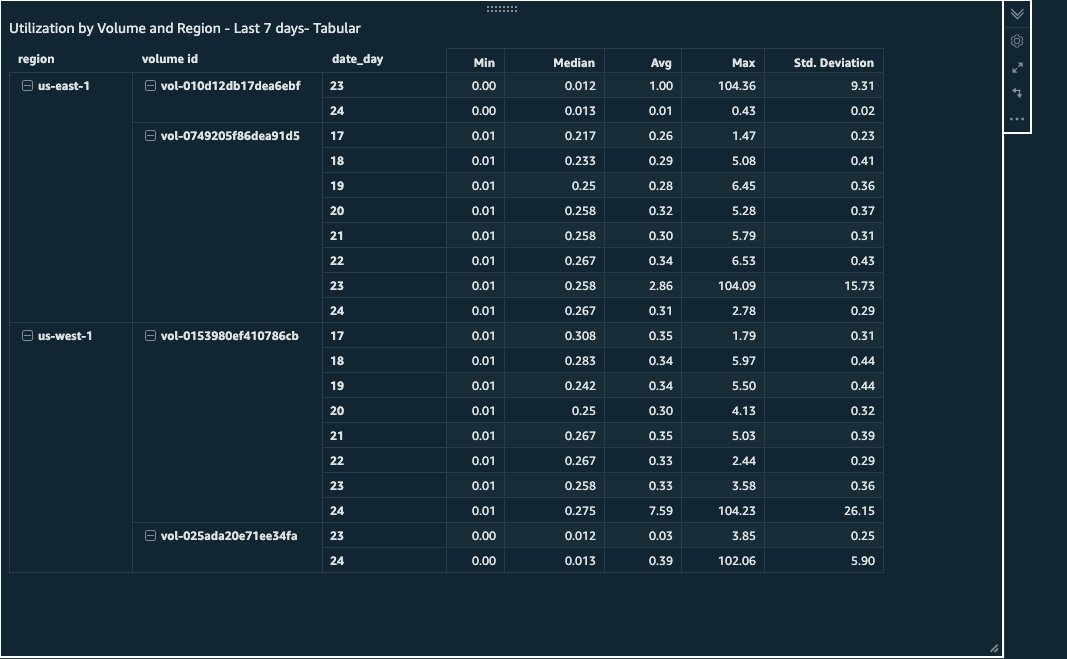Open visual settings with the gear icon

[x=1017, y=40]
